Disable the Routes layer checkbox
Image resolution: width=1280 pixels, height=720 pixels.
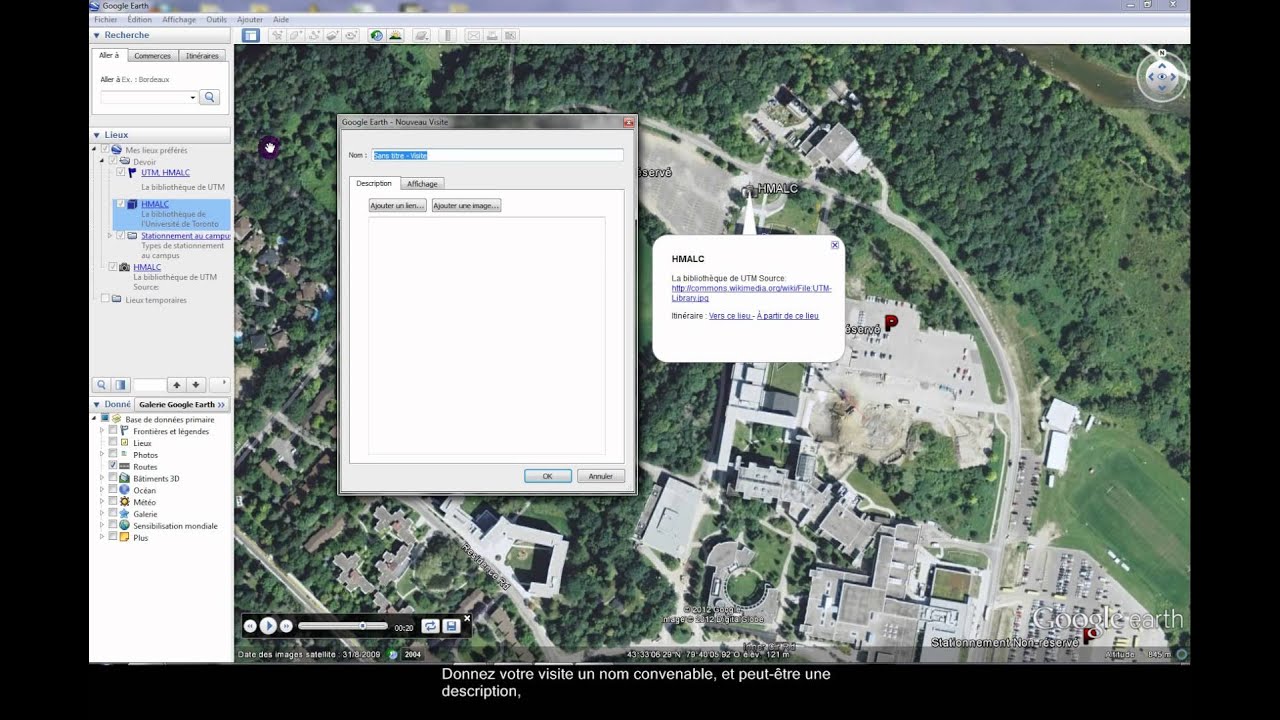click(x=113, y=466)
